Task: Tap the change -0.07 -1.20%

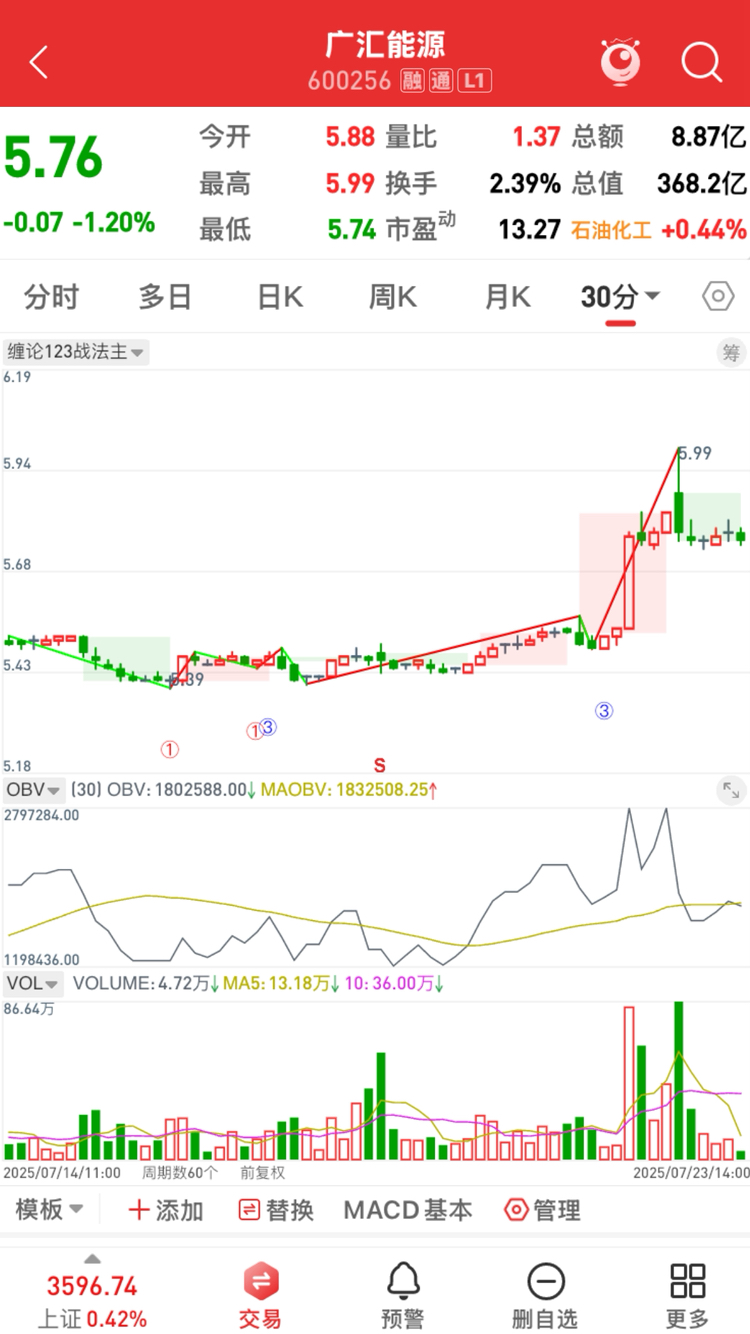Action: click(x=79, y=222)
